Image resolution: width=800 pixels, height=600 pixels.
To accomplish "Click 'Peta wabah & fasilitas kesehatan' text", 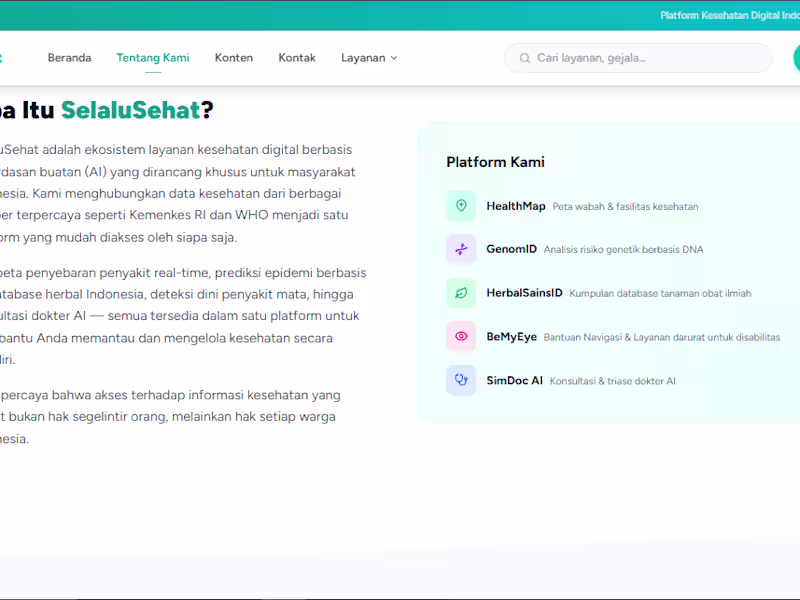I will tap(626, 207).
